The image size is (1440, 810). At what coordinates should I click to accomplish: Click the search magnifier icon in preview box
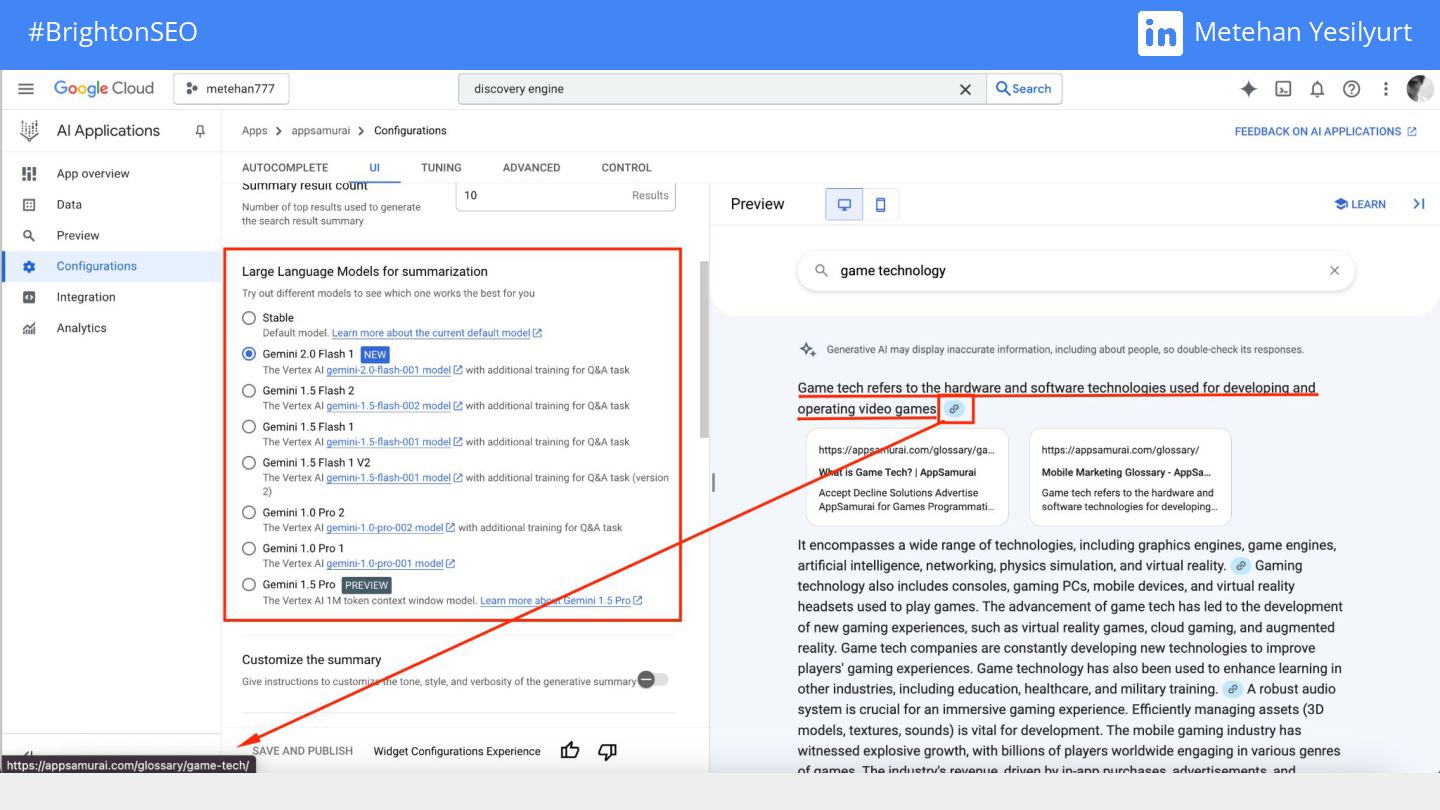pos(821,271)
